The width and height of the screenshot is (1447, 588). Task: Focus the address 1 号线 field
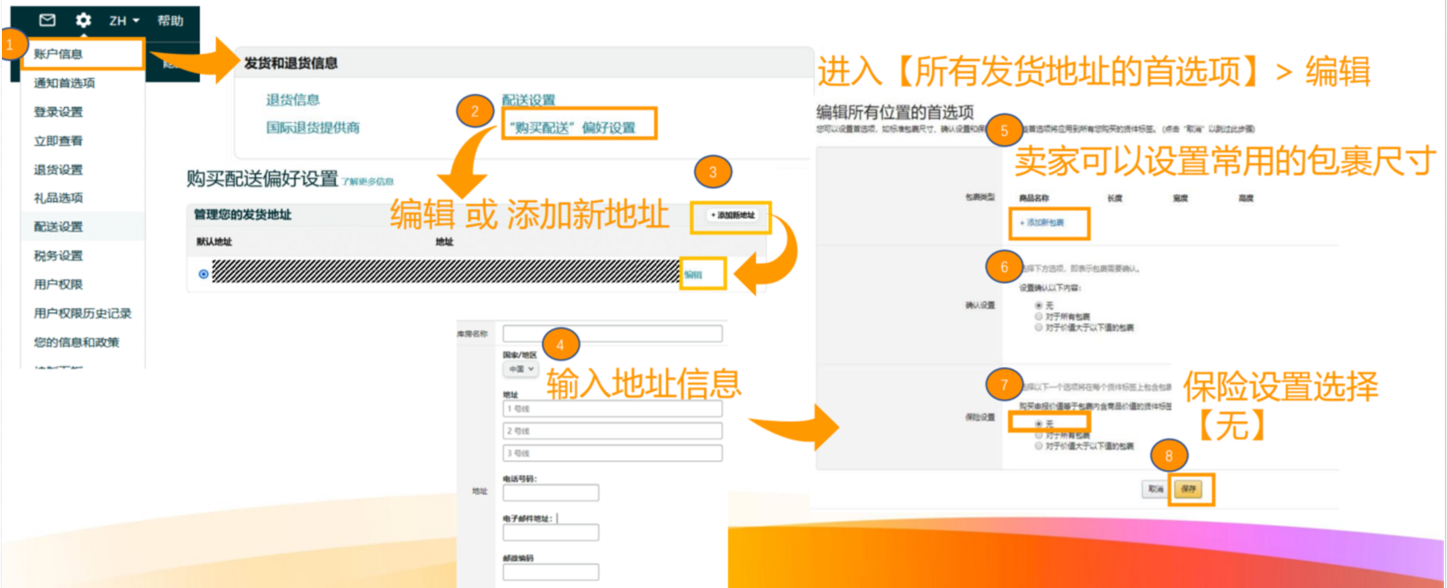point(612,409)
